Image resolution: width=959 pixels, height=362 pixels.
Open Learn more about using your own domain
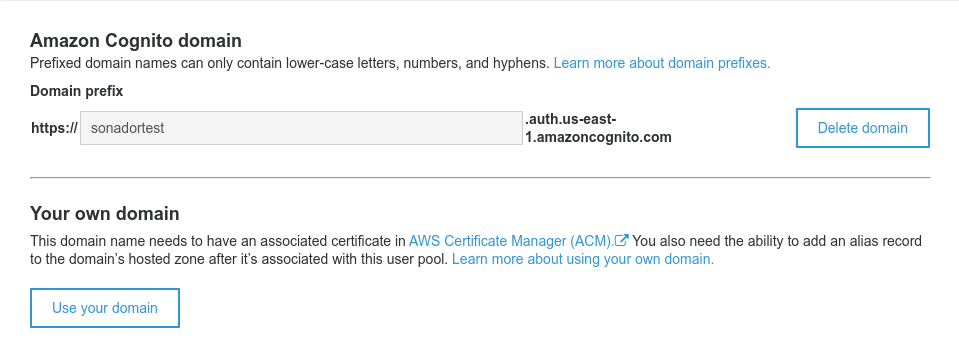coord(583,259)
